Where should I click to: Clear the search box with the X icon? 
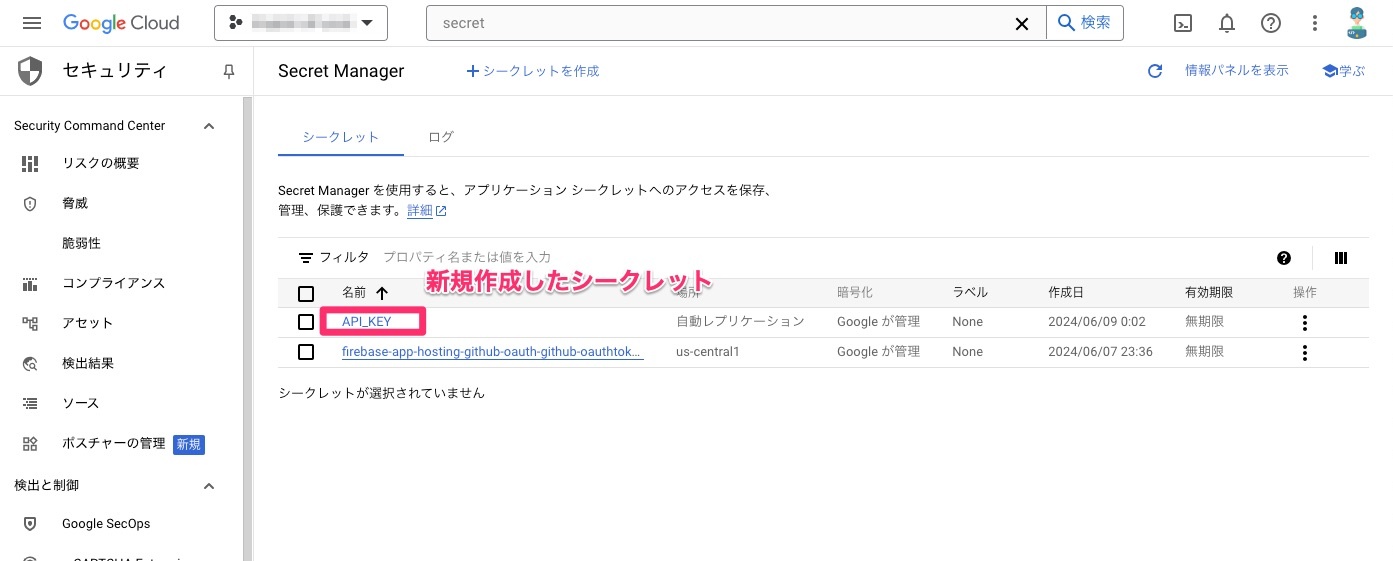click(x=1022, y=23)
